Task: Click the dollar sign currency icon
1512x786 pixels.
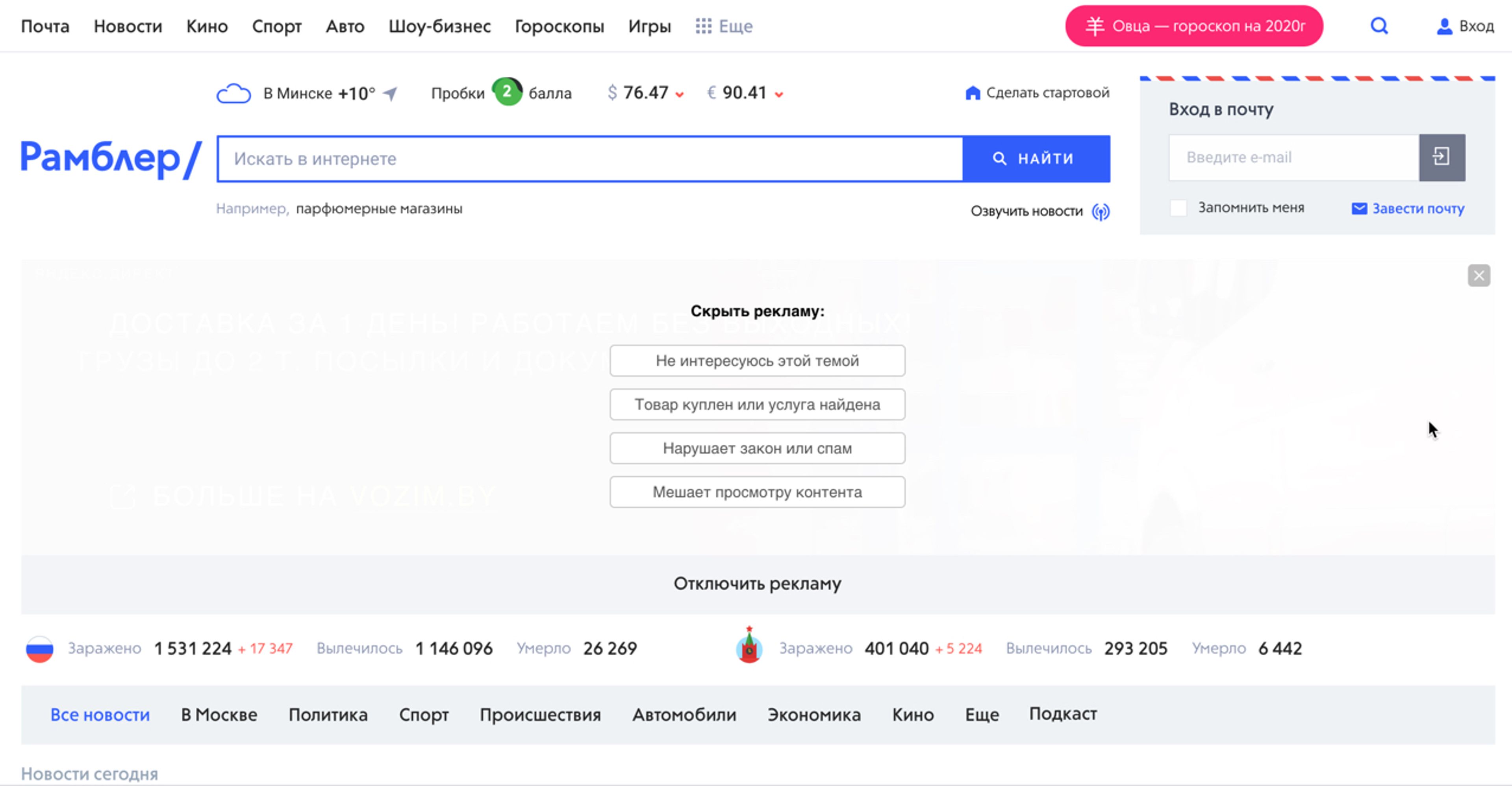Action: coord(612,92)
